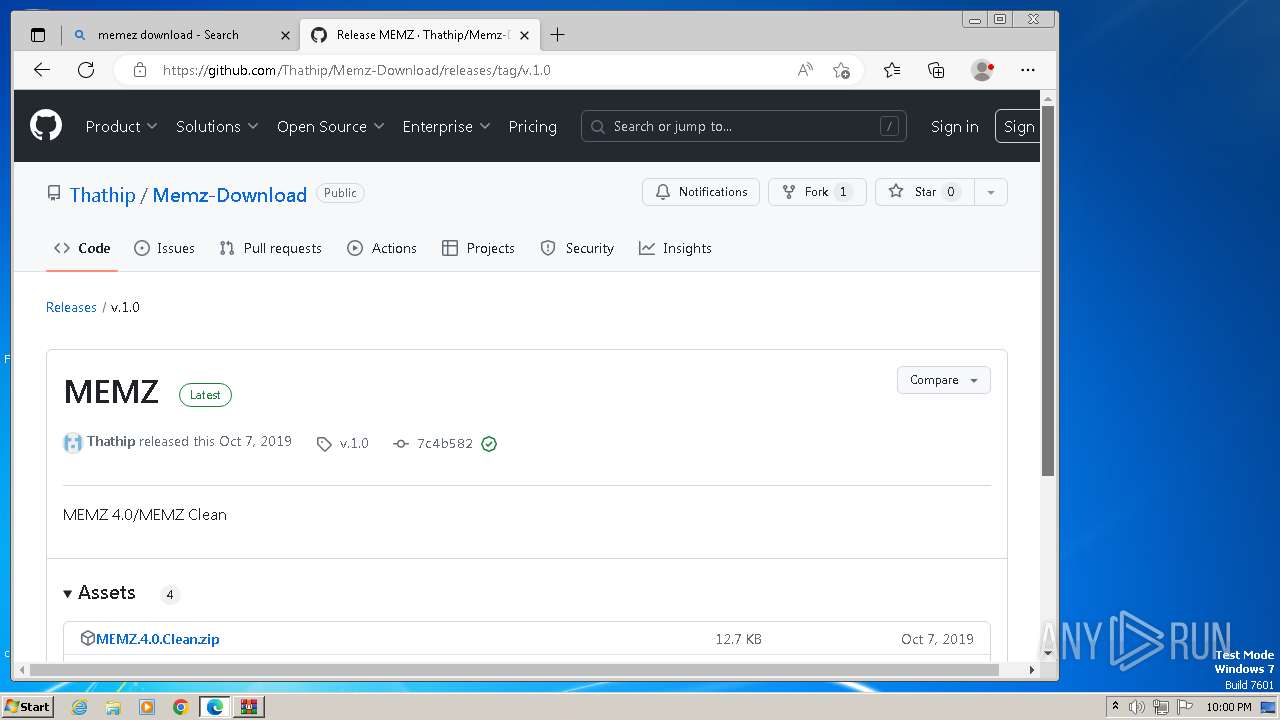Open commit 7c4b582

434,443
